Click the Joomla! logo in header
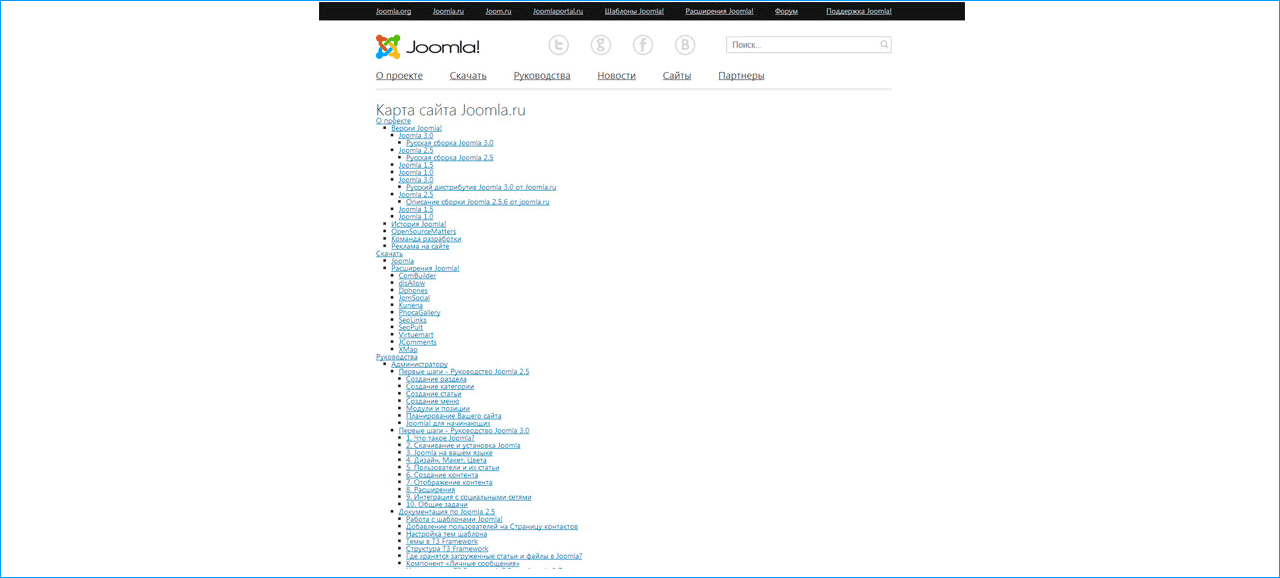1280x578 pixels. click(x=427, y=47)
